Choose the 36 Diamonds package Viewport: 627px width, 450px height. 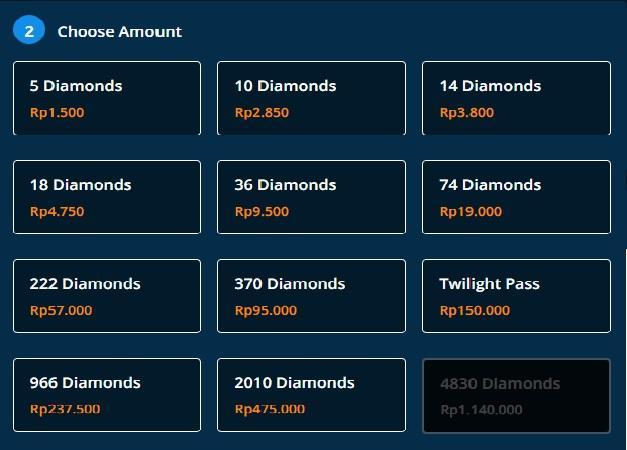[x=312, y=197]
